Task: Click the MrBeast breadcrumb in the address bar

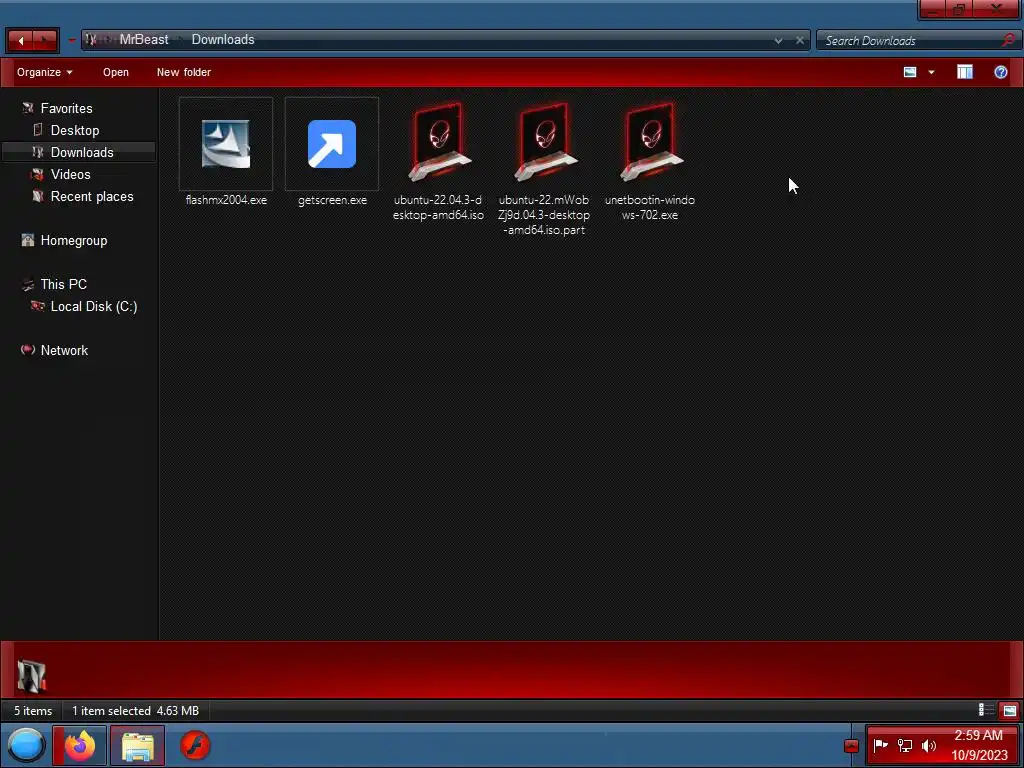Action: point(144,40)
